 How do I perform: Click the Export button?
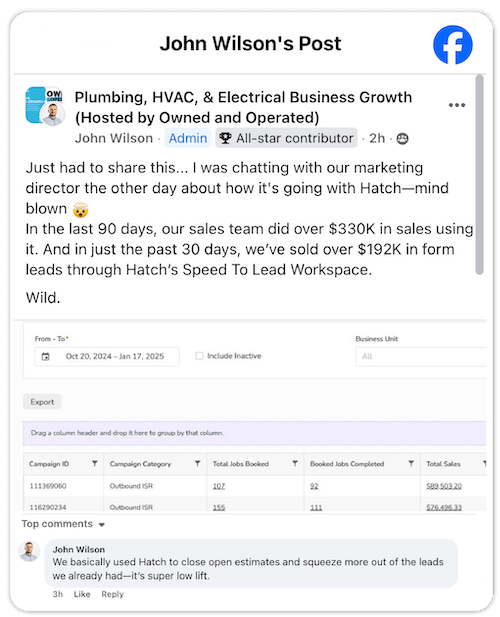coord(42,402)
